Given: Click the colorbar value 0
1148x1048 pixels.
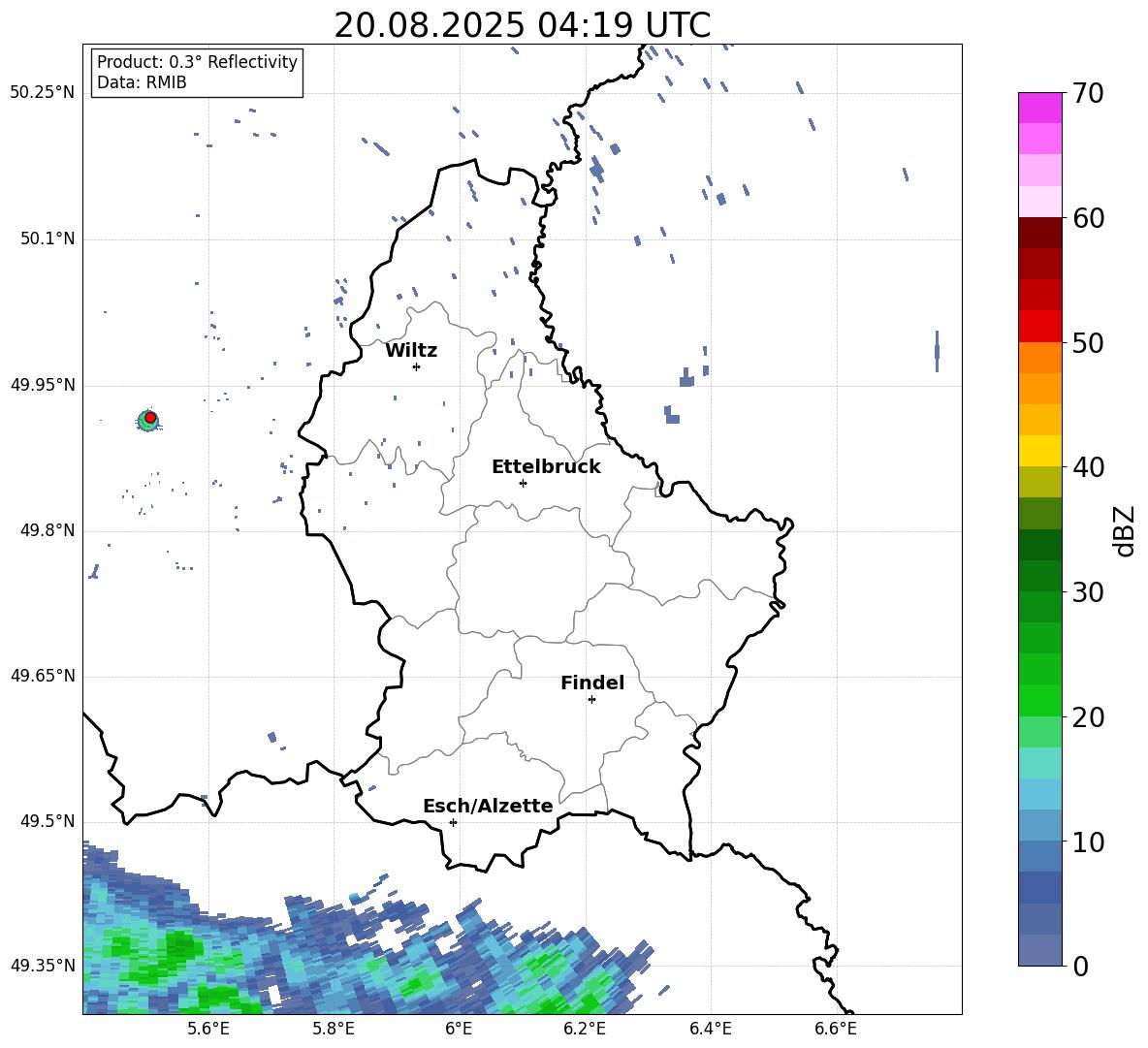Looking at the screenshot, I should (x=1081, y=966).
